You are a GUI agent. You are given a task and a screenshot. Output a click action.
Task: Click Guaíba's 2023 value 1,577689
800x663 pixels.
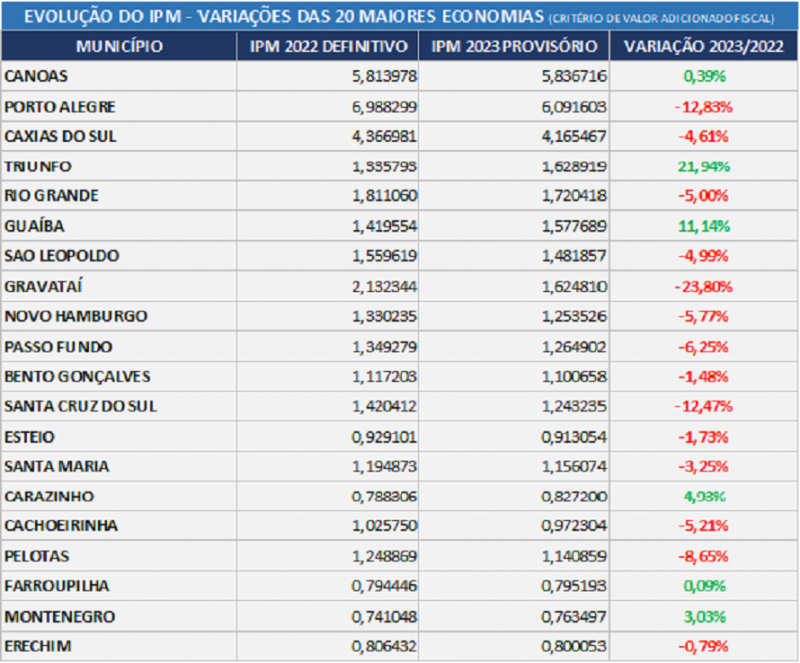[574, 226]
